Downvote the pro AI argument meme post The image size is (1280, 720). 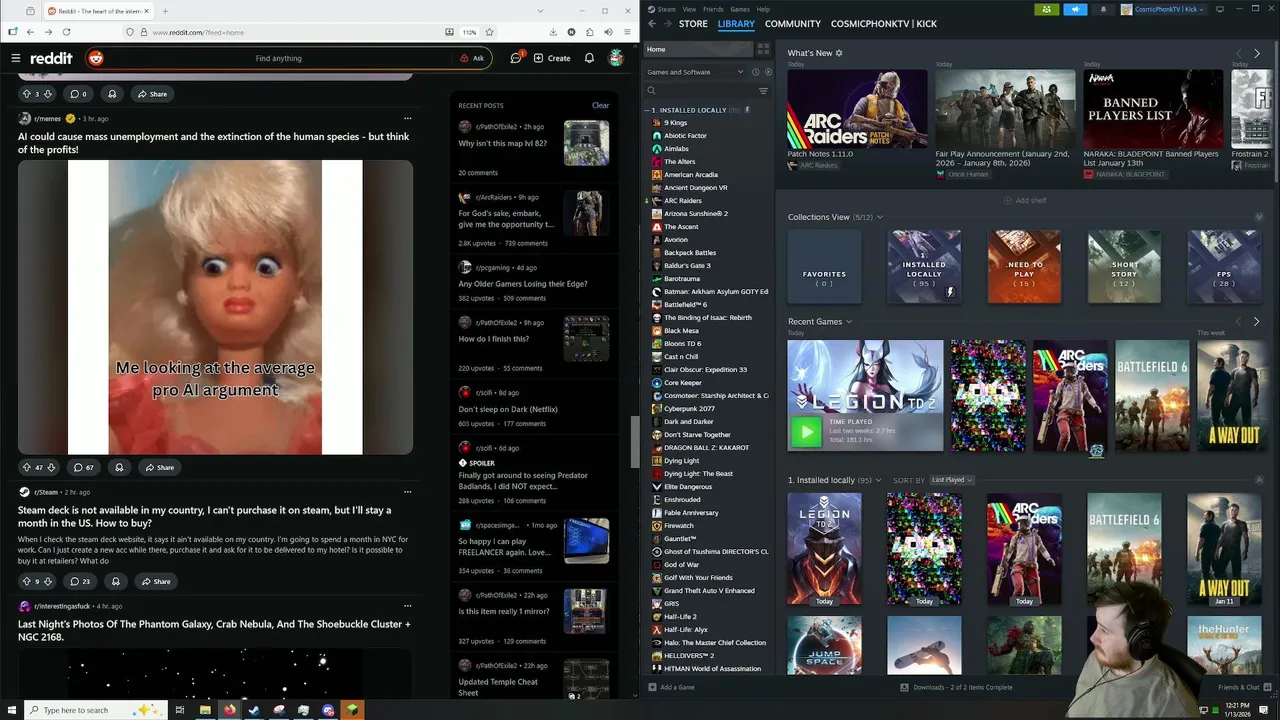50,467
